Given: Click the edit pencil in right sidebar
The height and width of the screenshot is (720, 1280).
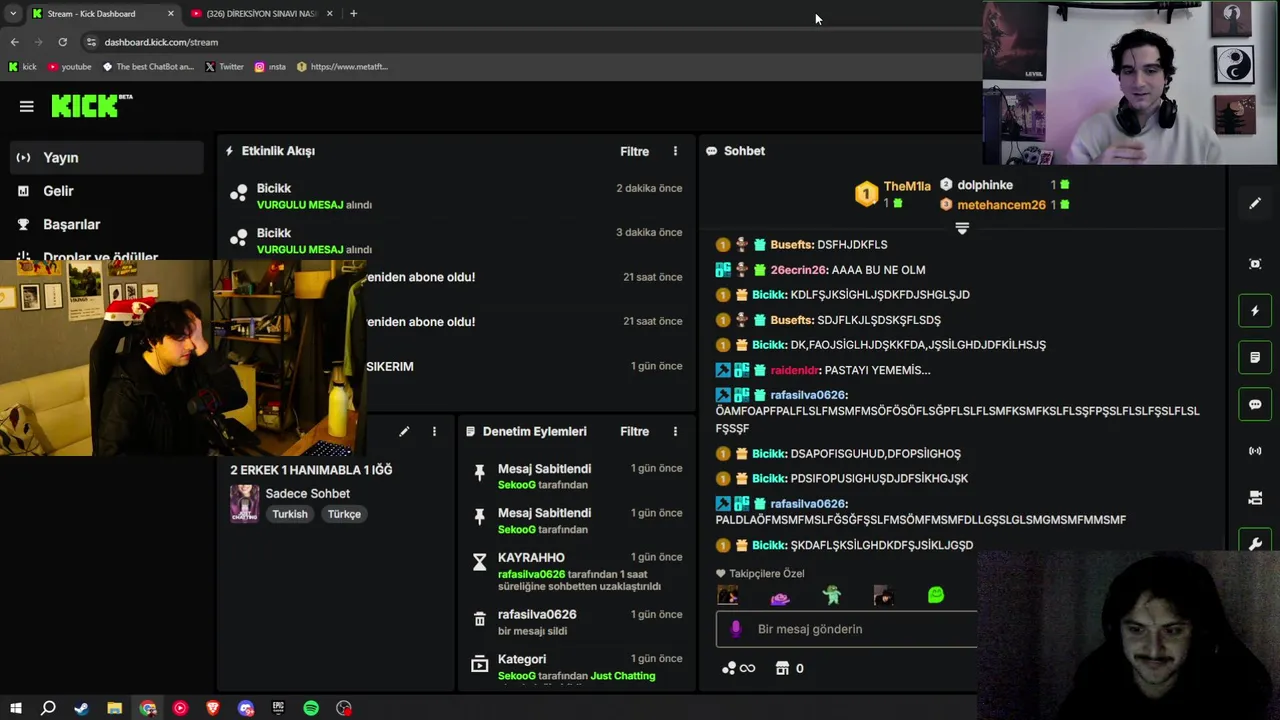Looking at the screenshot, I should 1255,203.
